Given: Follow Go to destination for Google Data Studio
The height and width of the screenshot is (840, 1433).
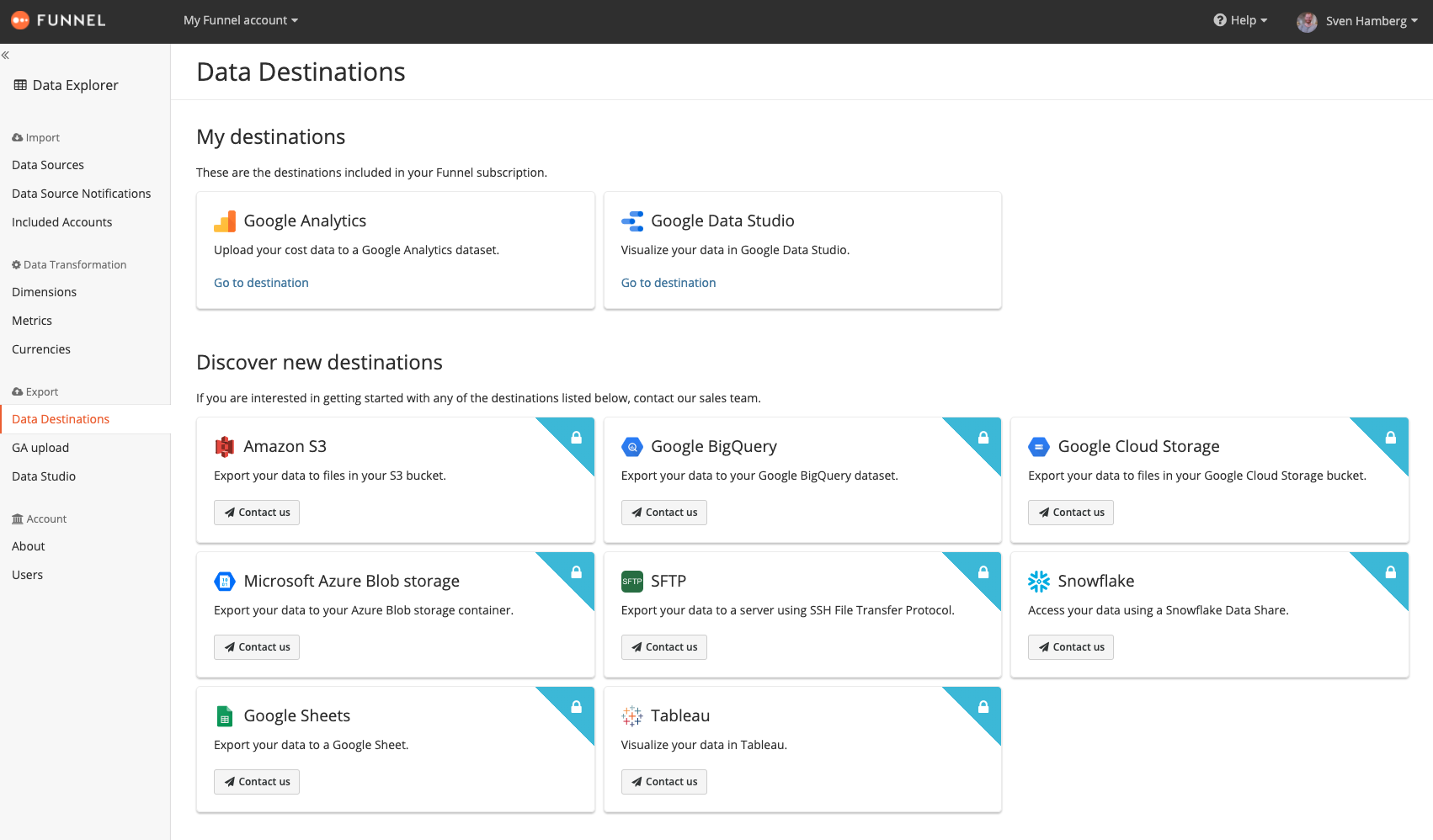Looking at the screenshot, I should 669,283.
